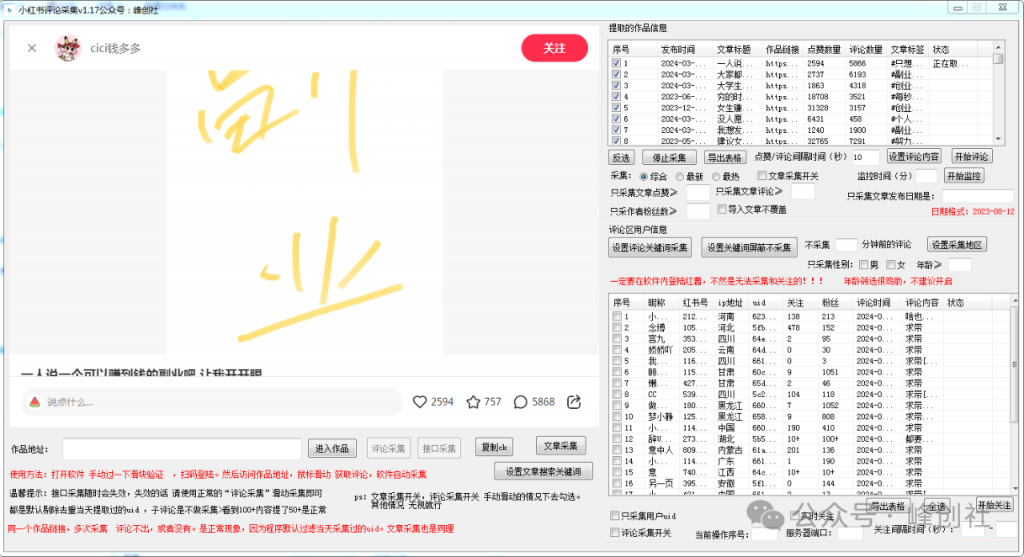Open 设置文章搜索关键词
This screenshot has height=557, width=1024.
(543, 471)
